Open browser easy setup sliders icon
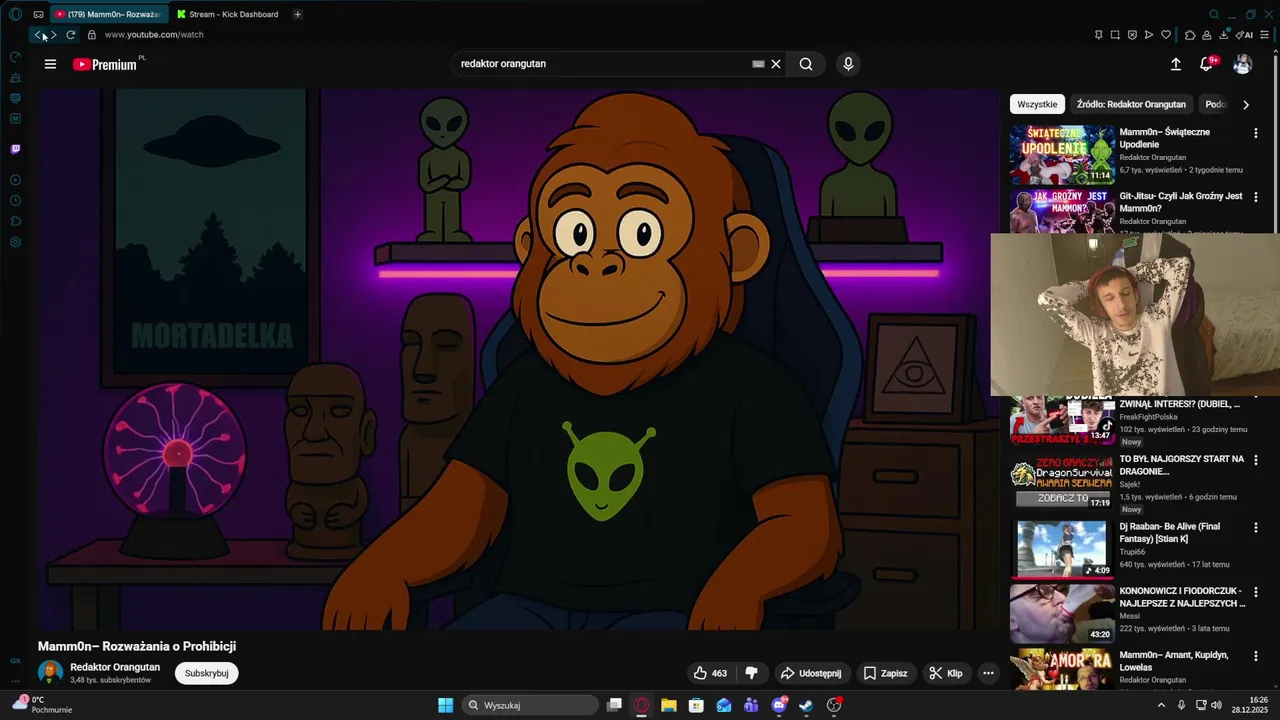 [1266, 35]
